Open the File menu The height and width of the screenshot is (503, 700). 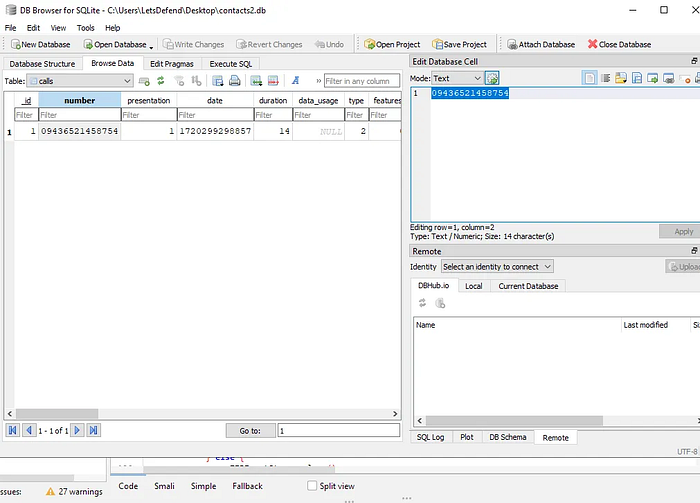[10, 28]
